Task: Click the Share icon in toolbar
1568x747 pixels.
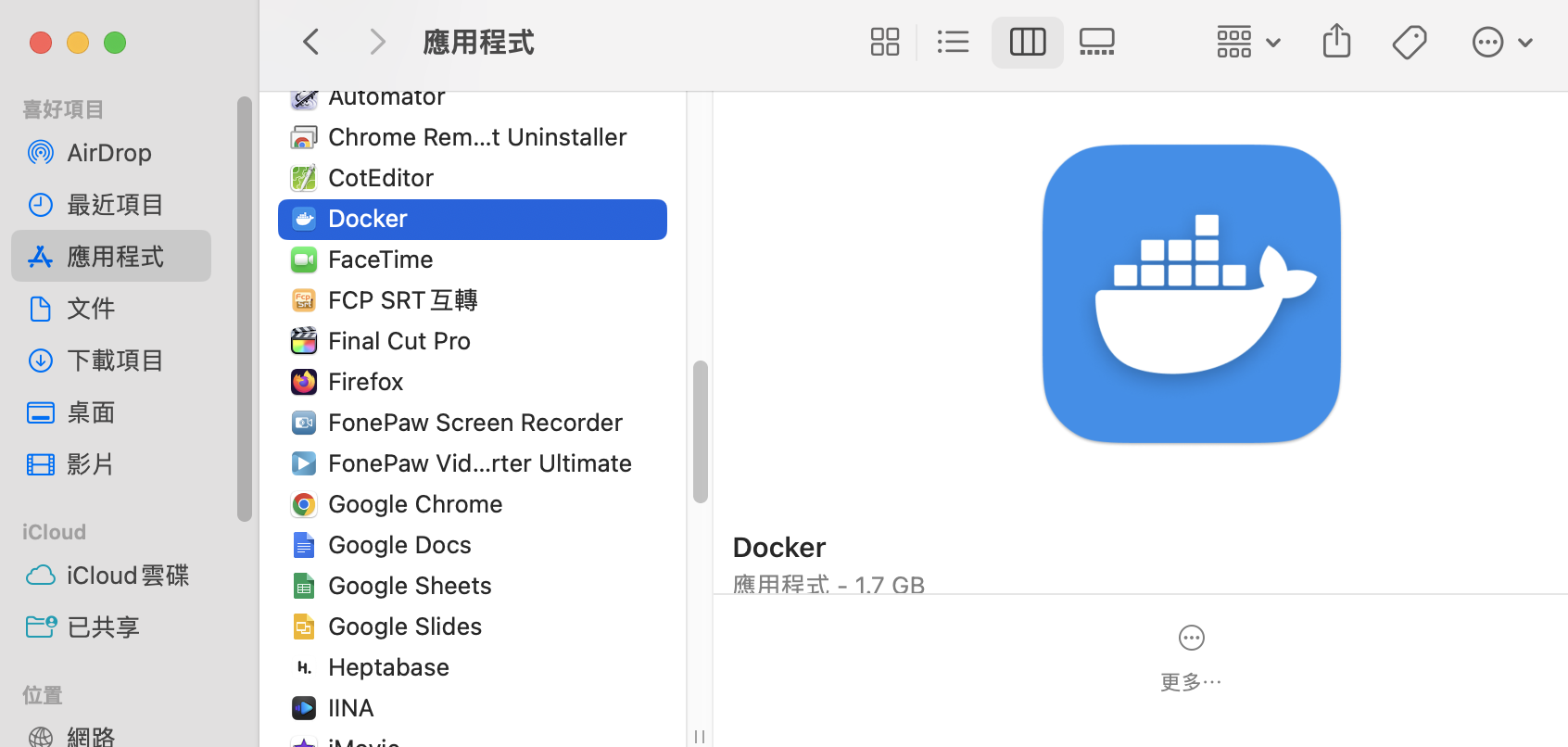Action: (x=1336, y=42)
